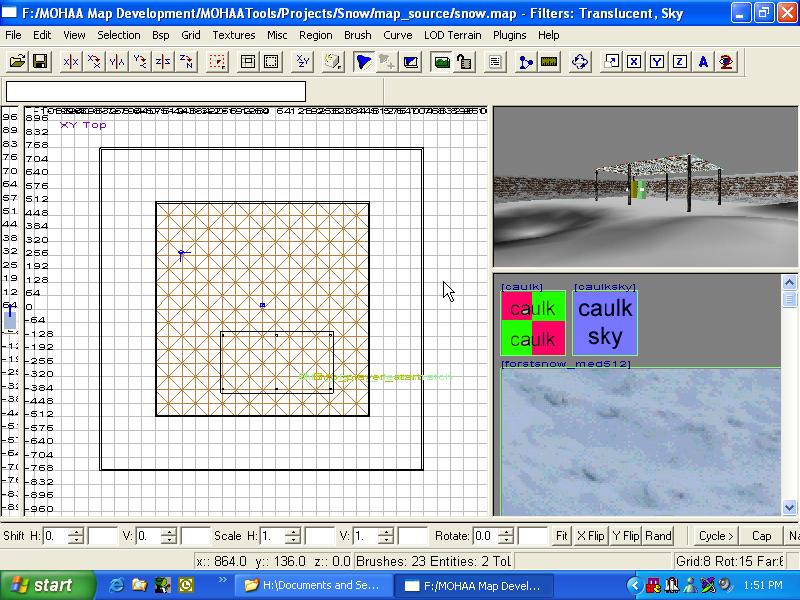This screenshot has width=800, height=600.
Task: Click the red eye toolbar icon
Action: pyautogui.click(x=726, y=62)
